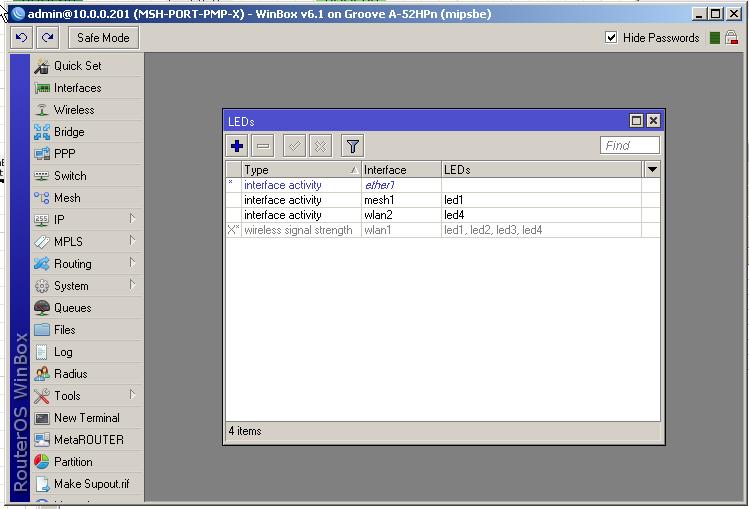Click the Radius icon
749x509 pixels.
click(42, 374)
